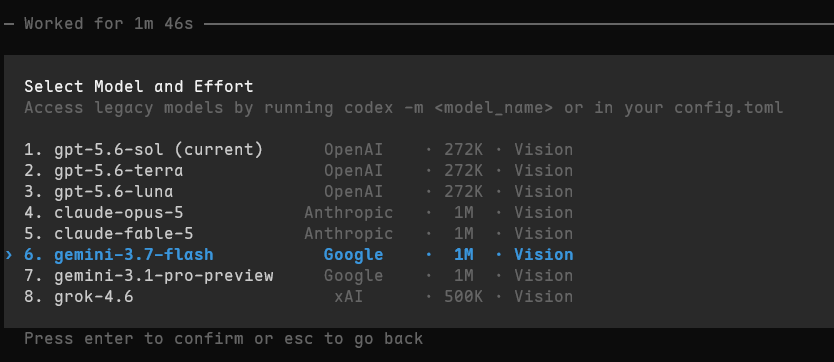Viewport: 834px width, 362px height.
Task: Select the gpt-5.6-sol (current) model
Action: pos(298,150)
